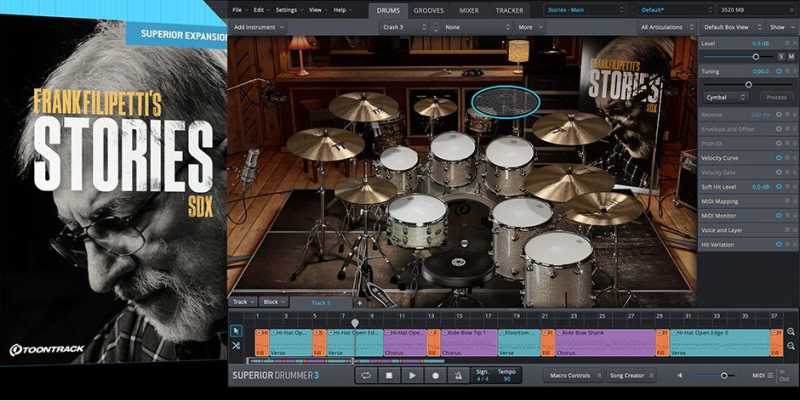Open the Settings menu
This screenshot has height=401, width=800.
(x=289, y=10)
